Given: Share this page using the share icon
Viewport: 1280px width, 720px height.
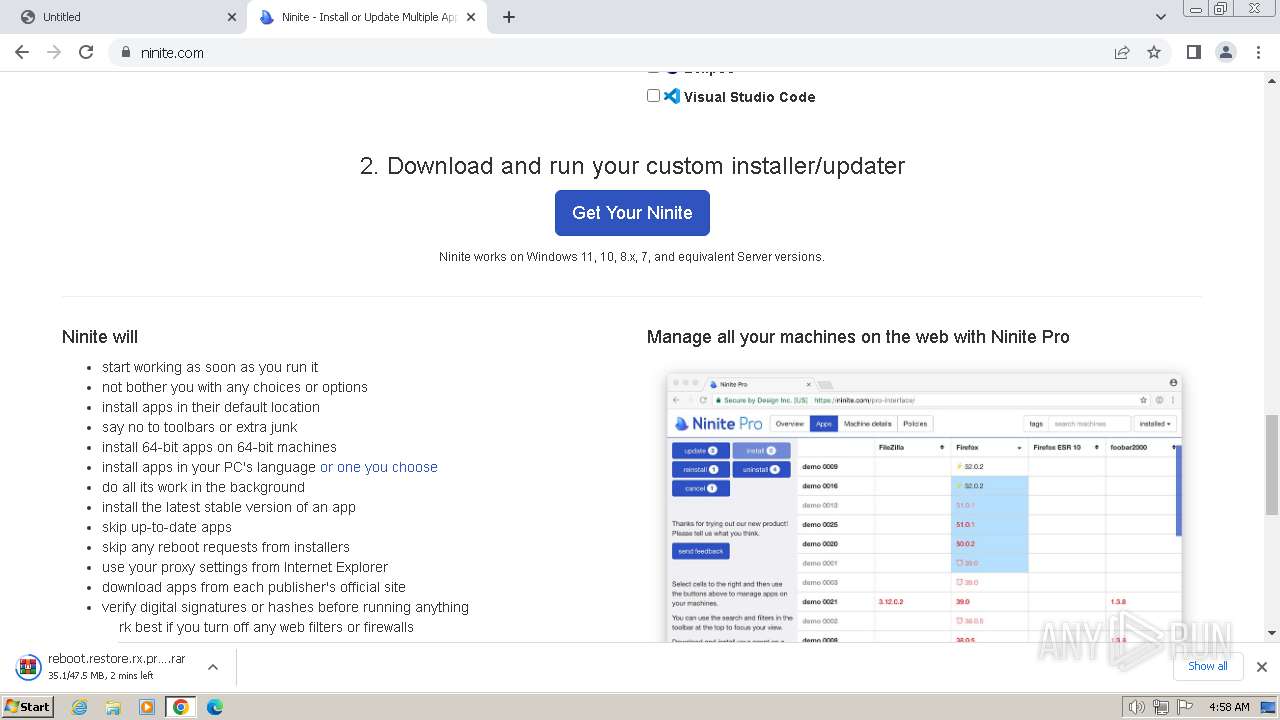Looking at the screenshot, I should 1122,52.
